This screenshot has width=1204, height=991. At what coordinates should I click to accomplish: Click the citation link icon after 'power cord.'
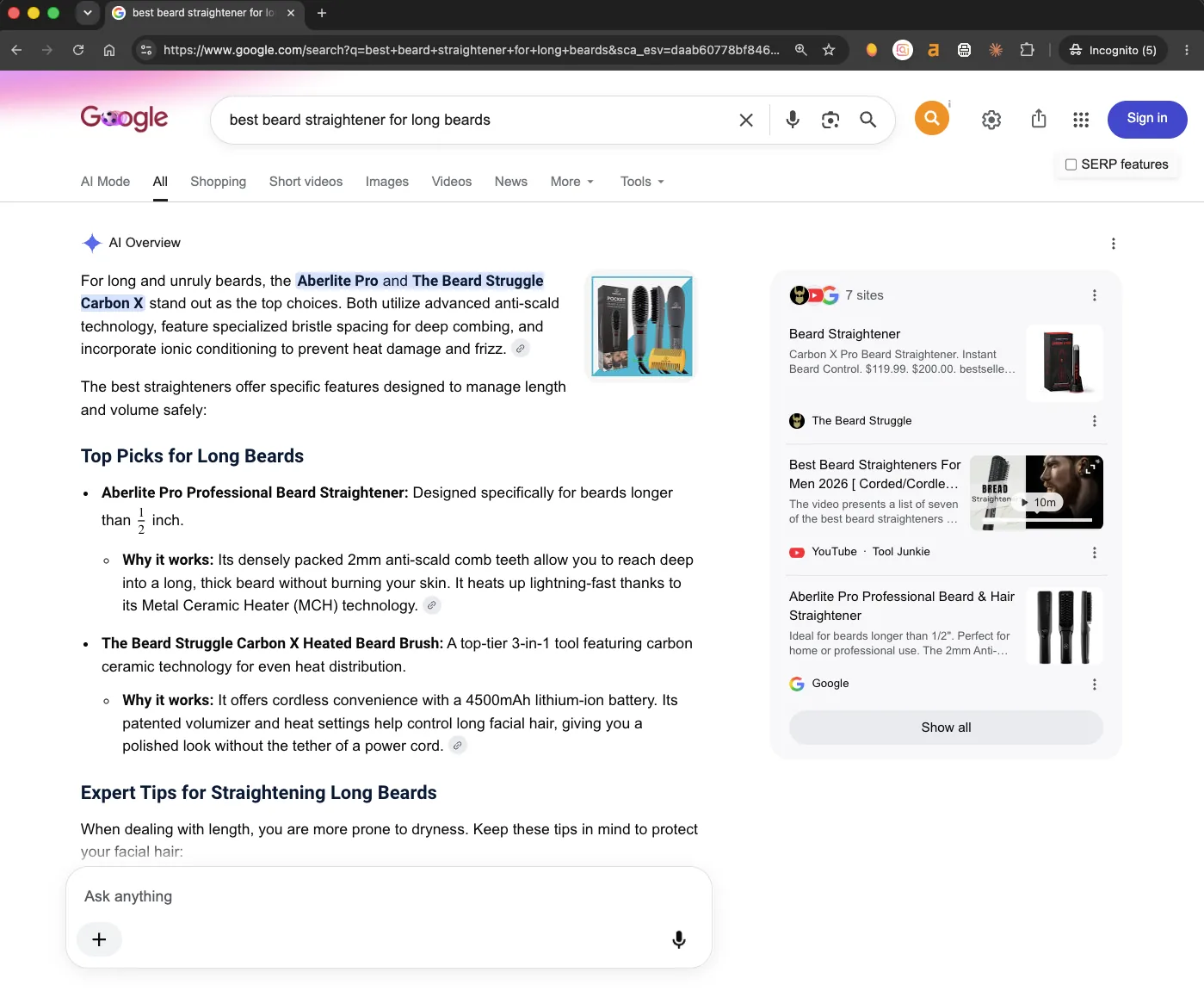click(x=458, y=746)
